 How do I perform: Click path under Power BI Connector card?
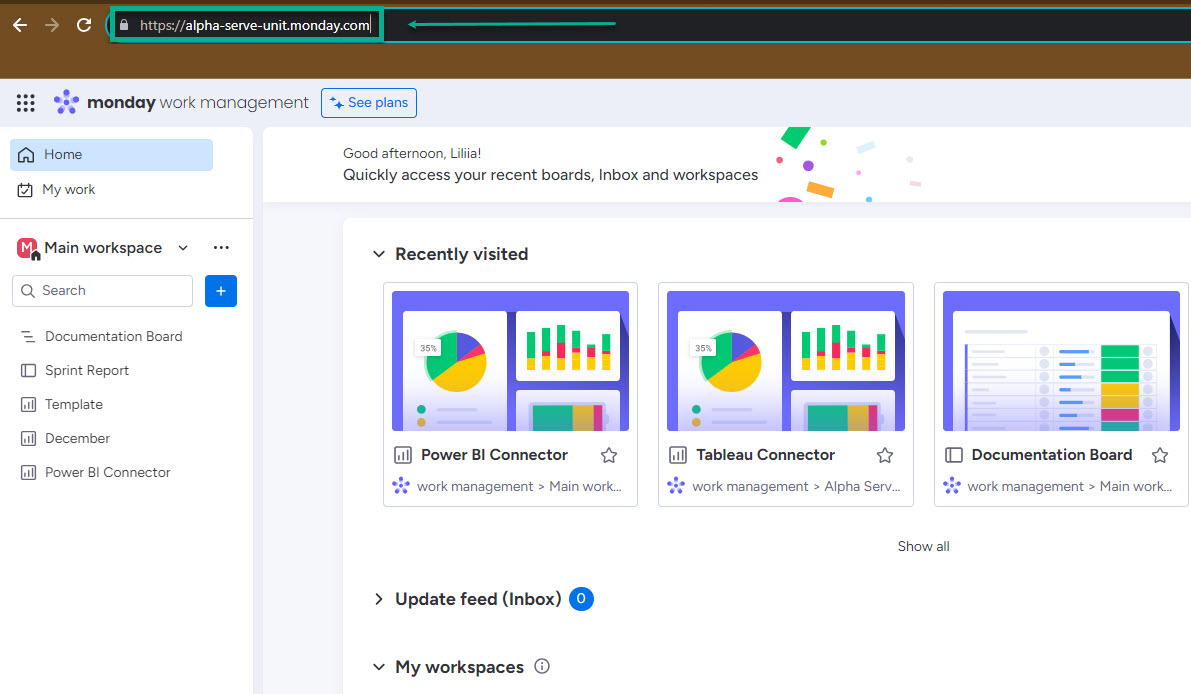pyautogui.click(x=519, y=487)
